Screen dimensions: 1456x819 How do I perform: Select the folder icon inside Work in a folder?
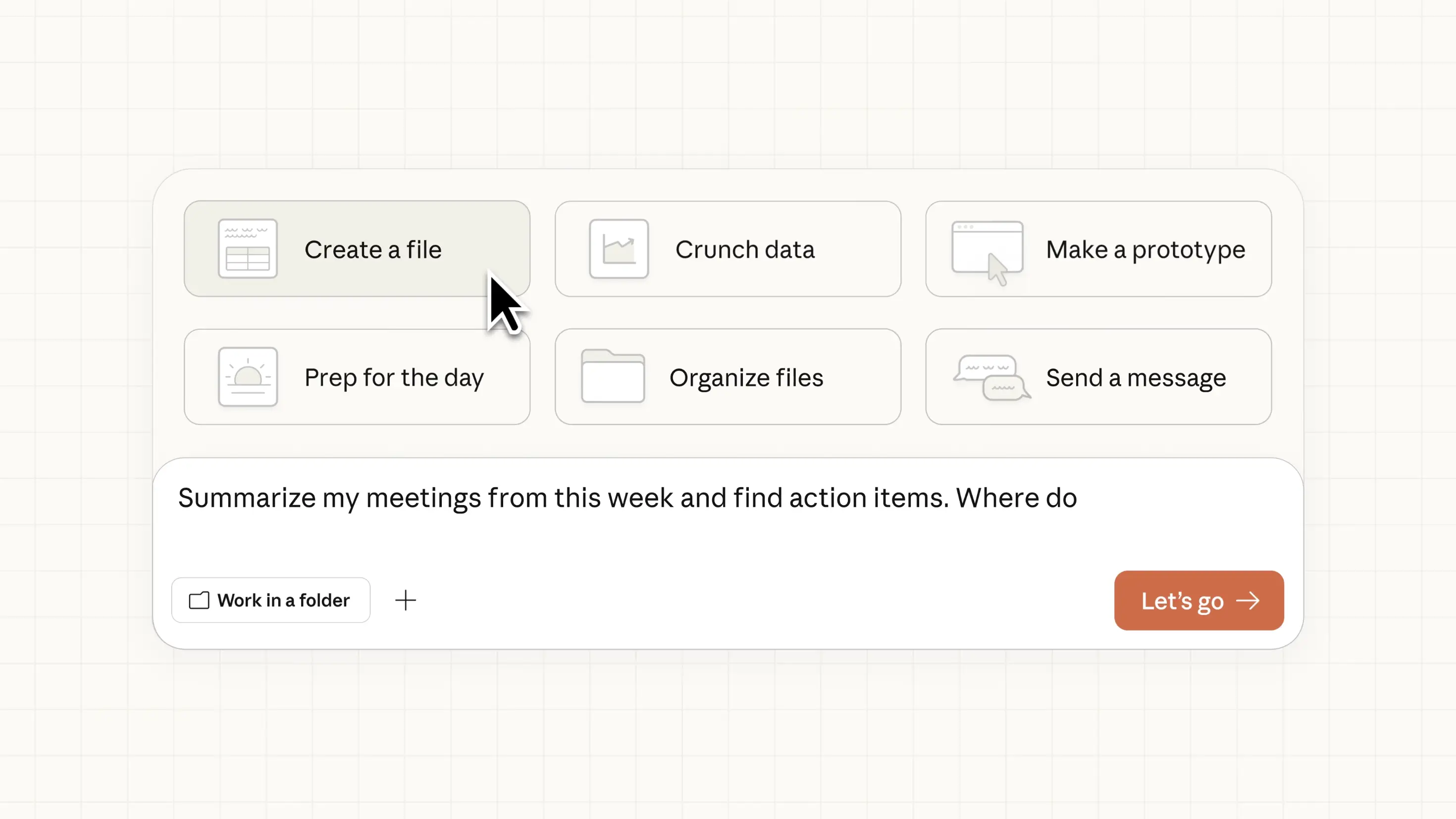pyautogui.click(x=199, y=600)
